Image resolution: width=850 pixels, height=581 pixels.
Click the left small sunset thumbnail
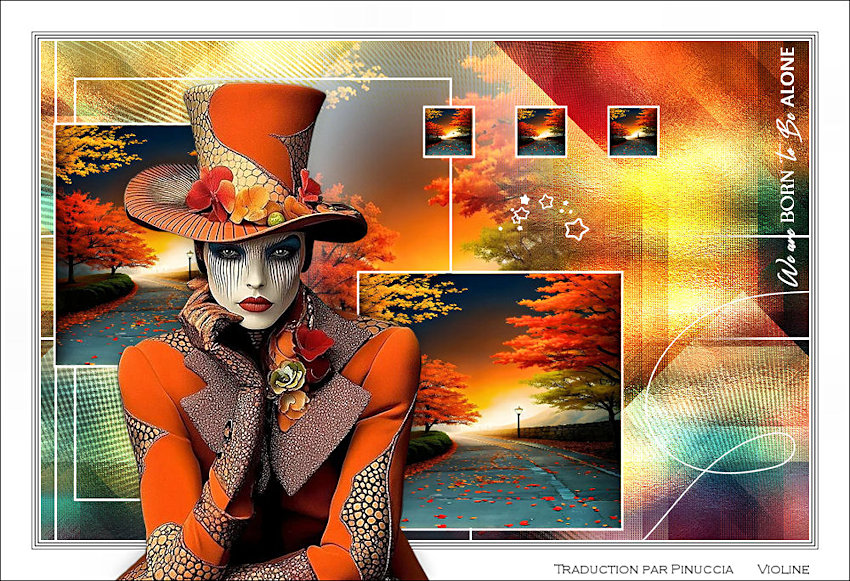(448, 131)
